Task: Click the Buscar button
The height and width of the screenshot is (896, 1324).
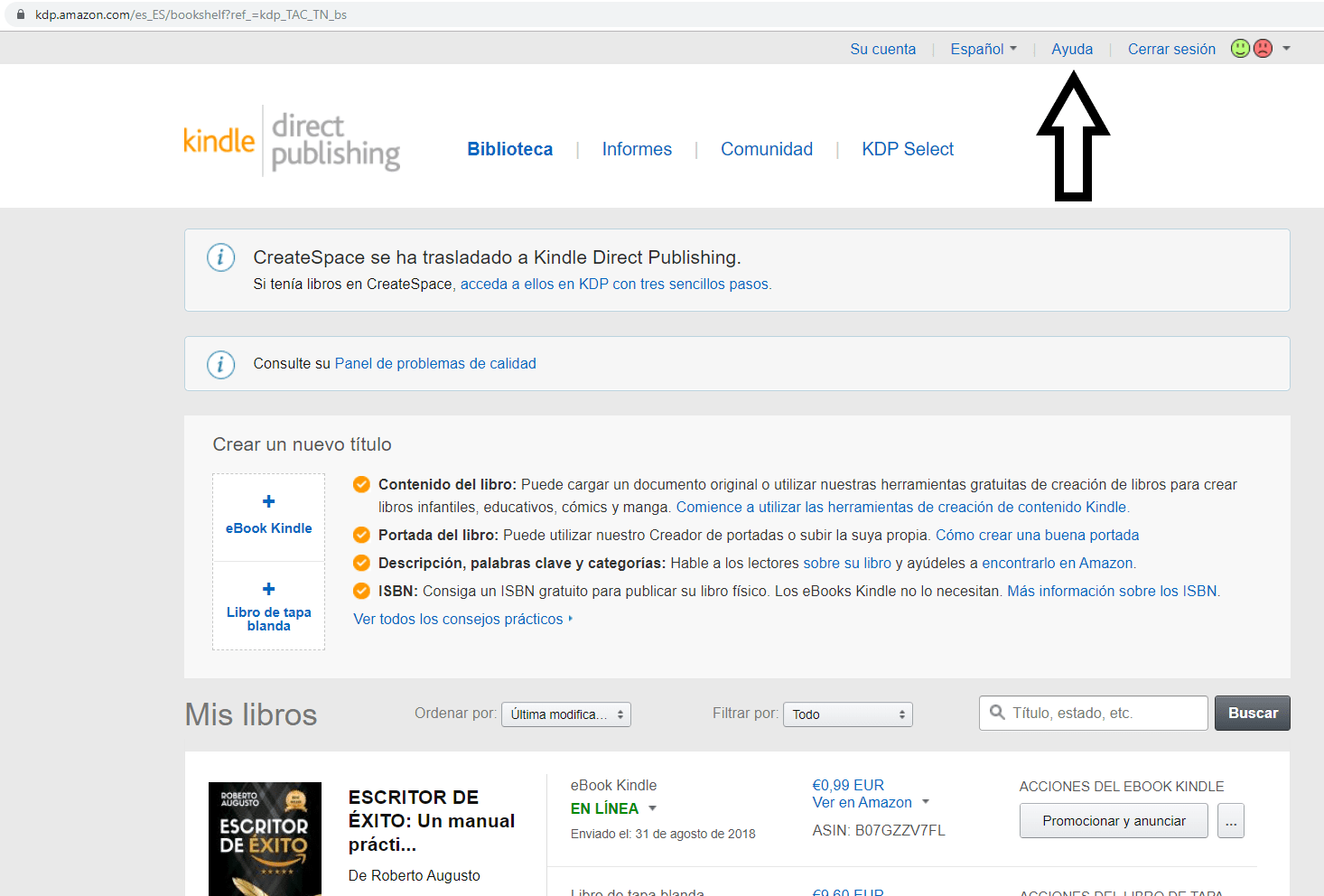Action: click(x=1253, y=713)
